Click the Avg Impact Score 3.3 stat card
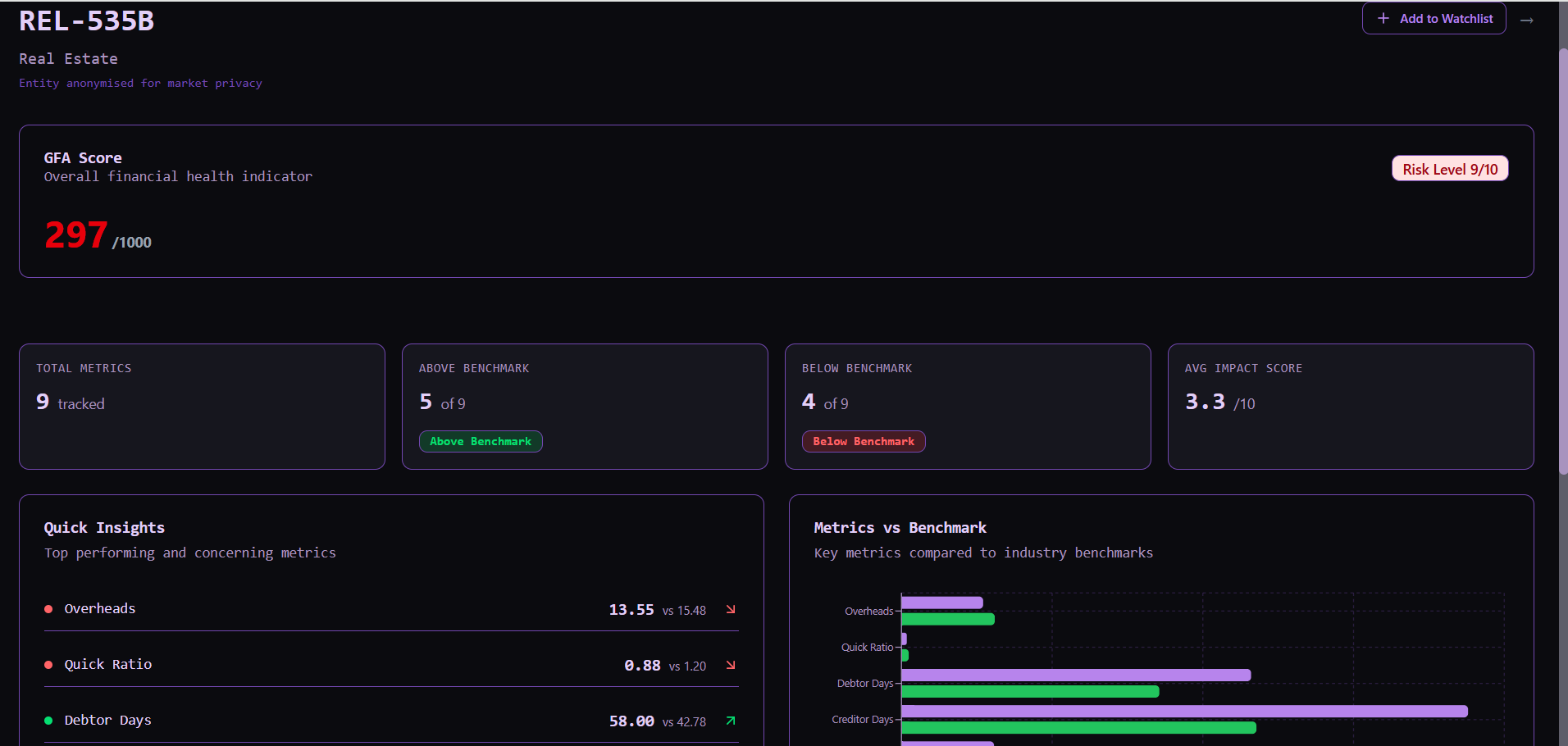 [x=1350, y=406]
